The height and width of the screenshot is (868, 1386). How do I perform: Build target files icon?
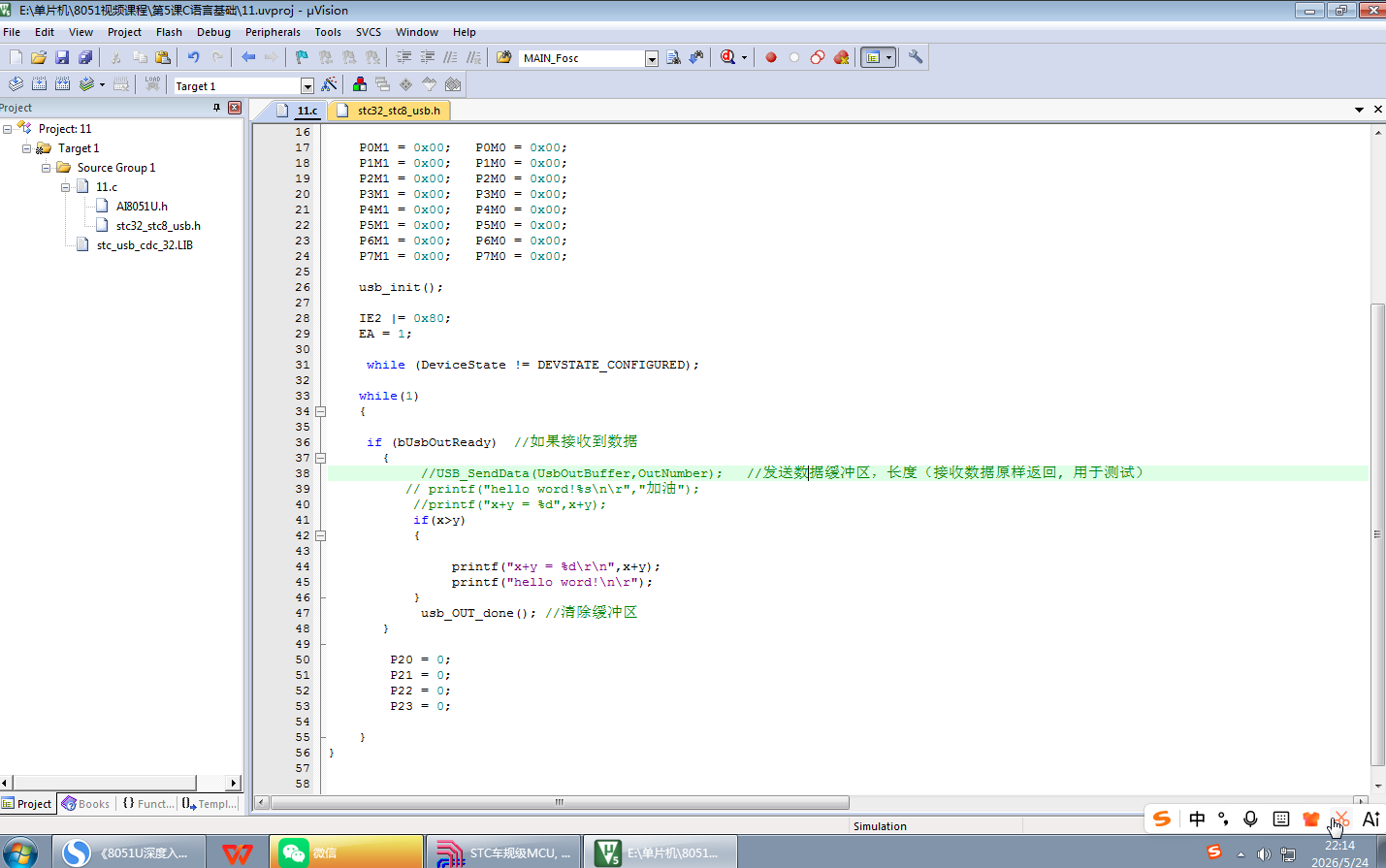pos(39,84)
